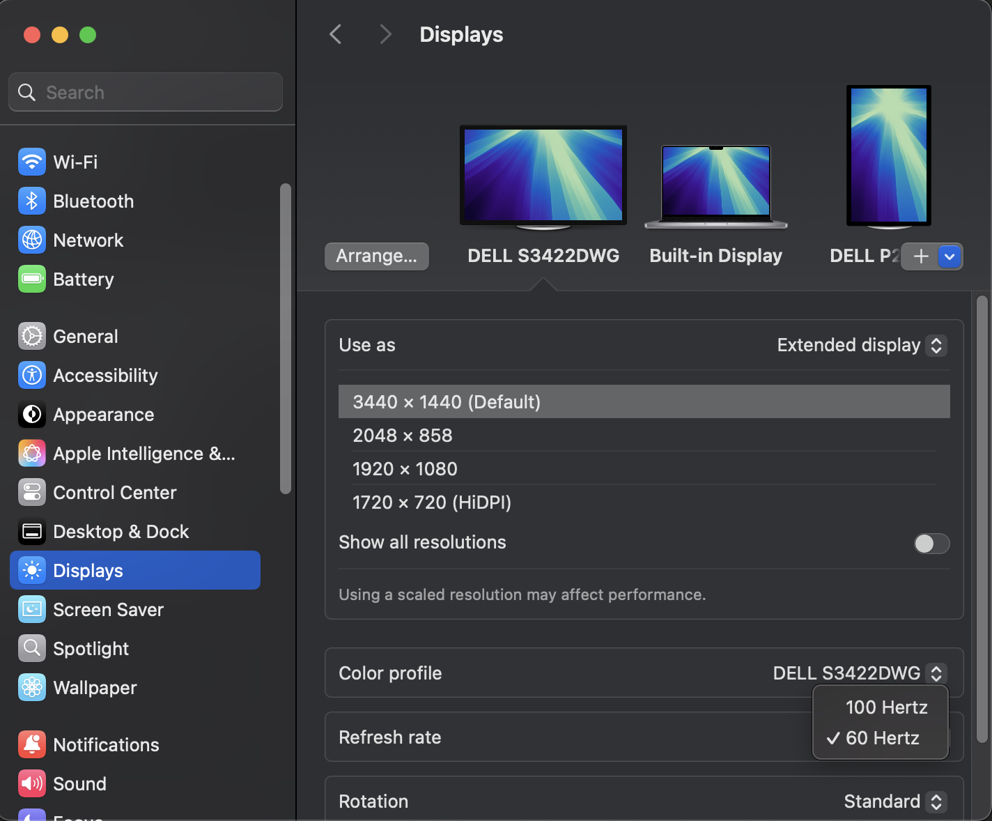Open Wallpaper settings
The width and height of the screenshot is (992, 821).
click(x=96, y=688)
